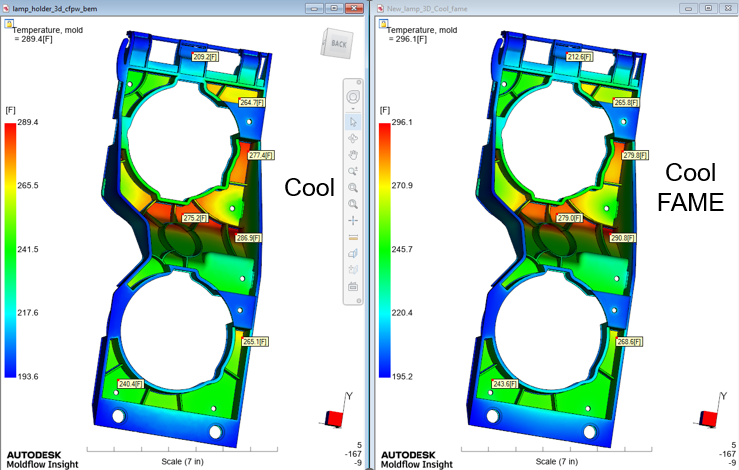Click the 286.9[F] temperature label
739x470 pixels.
[x=248, y=238]
